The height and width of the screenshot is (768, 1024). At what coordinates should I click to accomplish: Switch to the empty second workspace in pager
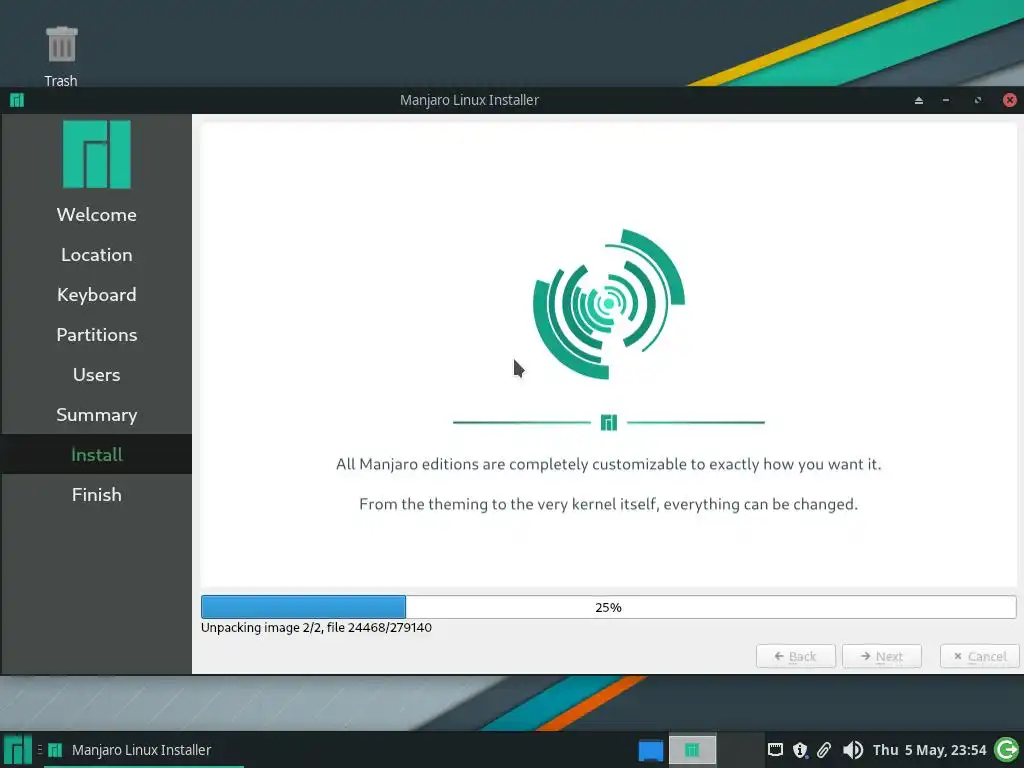740,750
